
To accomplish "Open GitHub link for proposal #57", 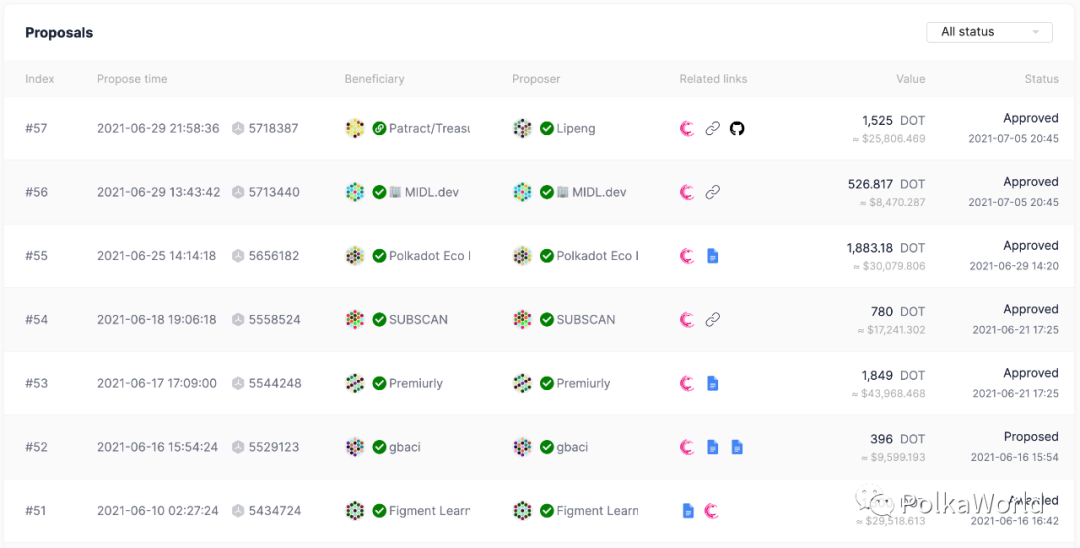I will click(737, 128).
